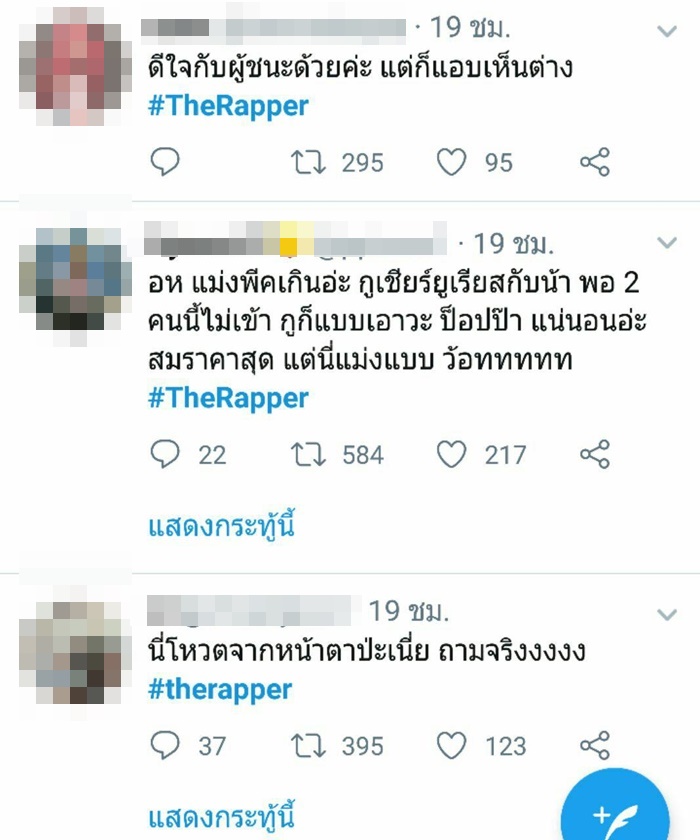Expand options chevron on second tweet
This screenshot has width=700, height=840.
tap(667, 243)
